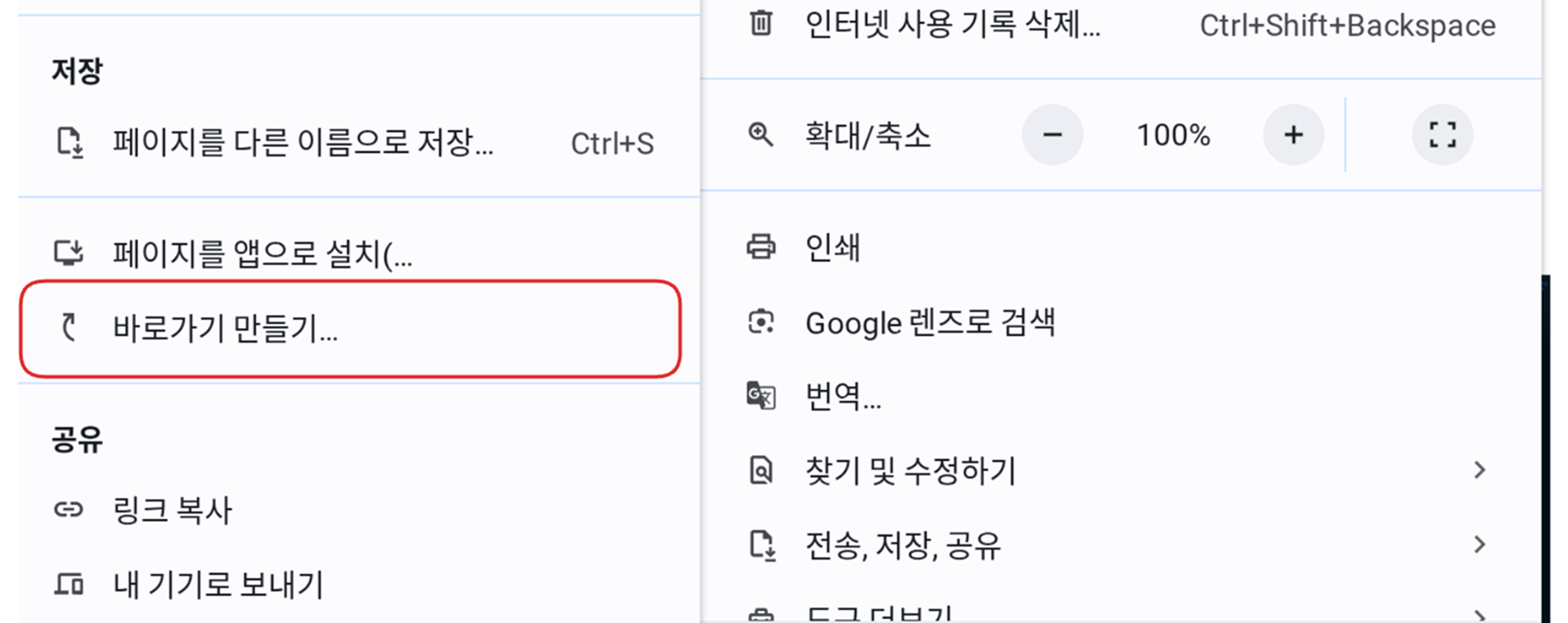Expand the 찾기 및 수정하기 submenu arrow
Image resolution: width=1568 pixels, height=623 pixels.
click(x=1480, y=470)
